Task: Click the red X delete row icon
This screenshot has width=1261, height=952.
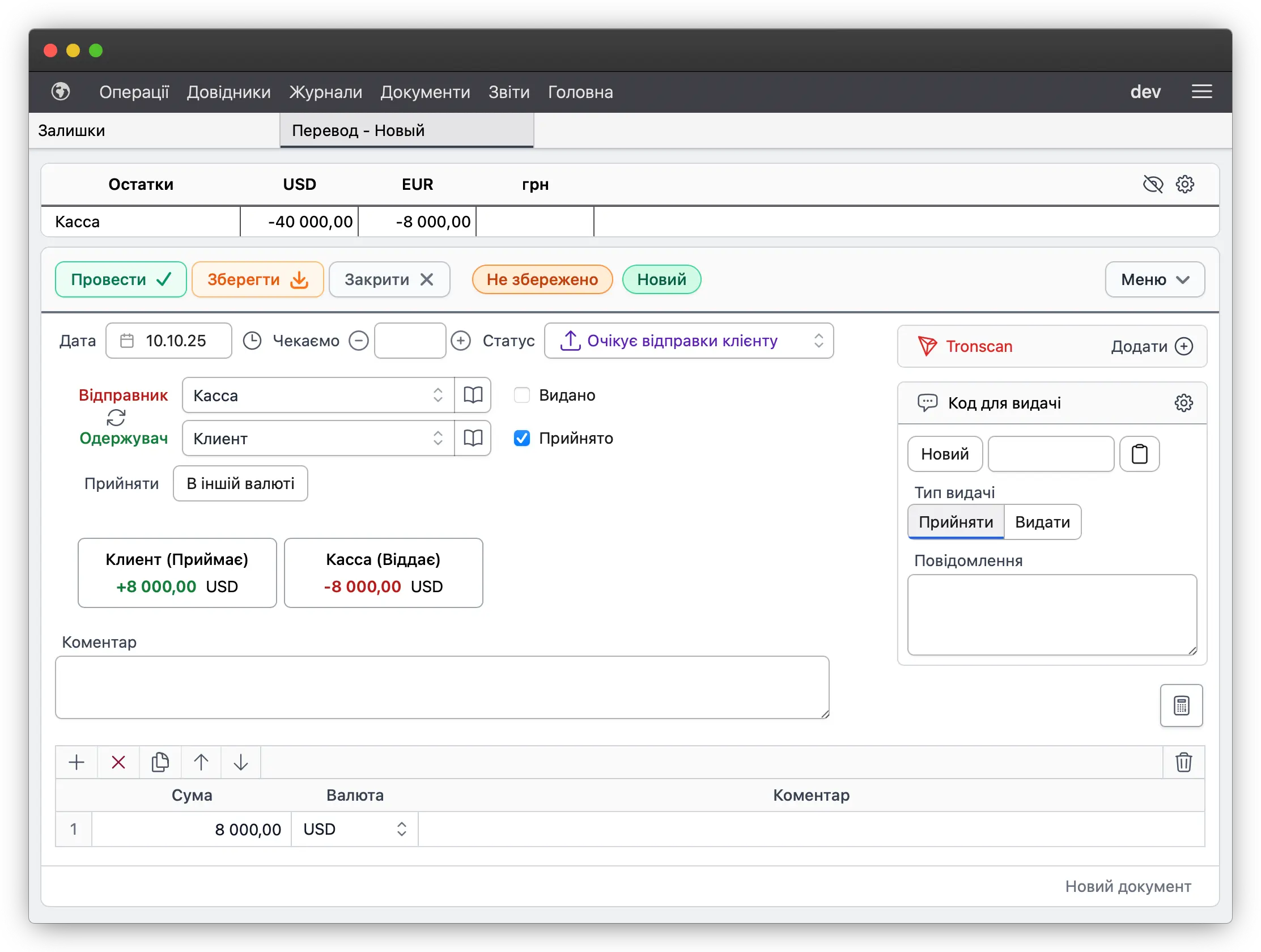Action: click(x=118, y=762)
